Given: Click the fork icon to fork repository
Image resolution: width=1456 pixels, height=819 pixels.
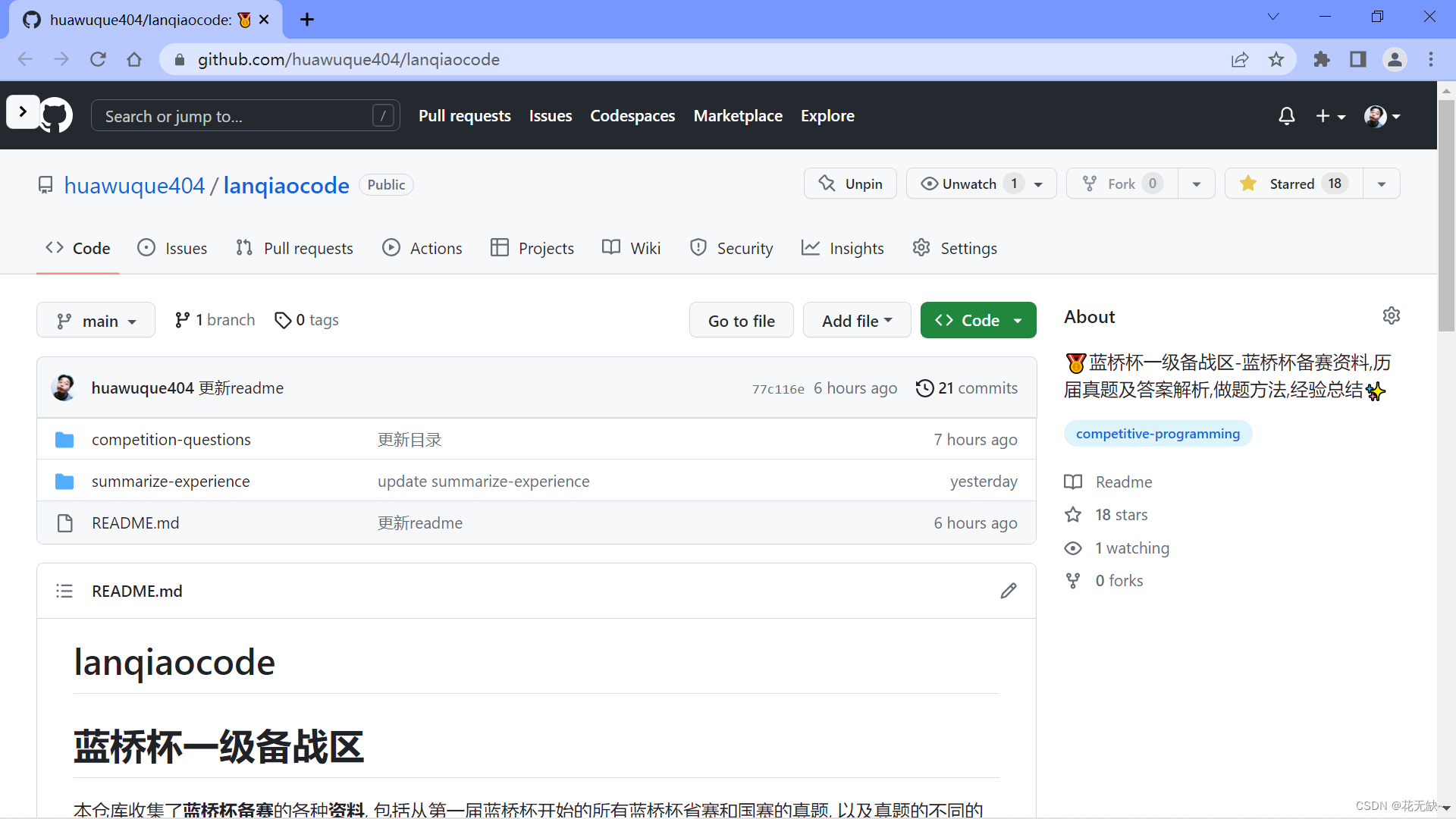Looking at the screenshot, I should coord(1093,183).
